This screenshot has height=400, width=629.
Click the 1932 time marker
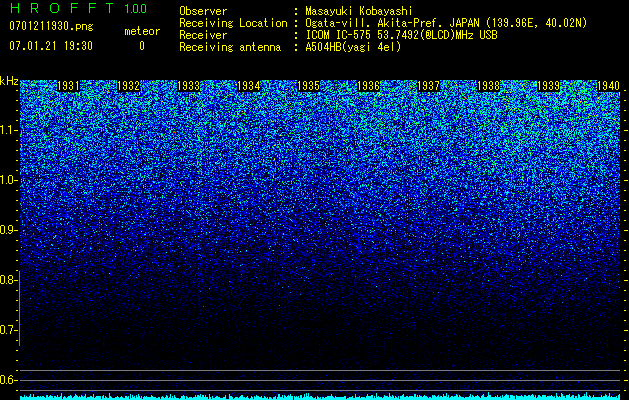coord(128,86)
